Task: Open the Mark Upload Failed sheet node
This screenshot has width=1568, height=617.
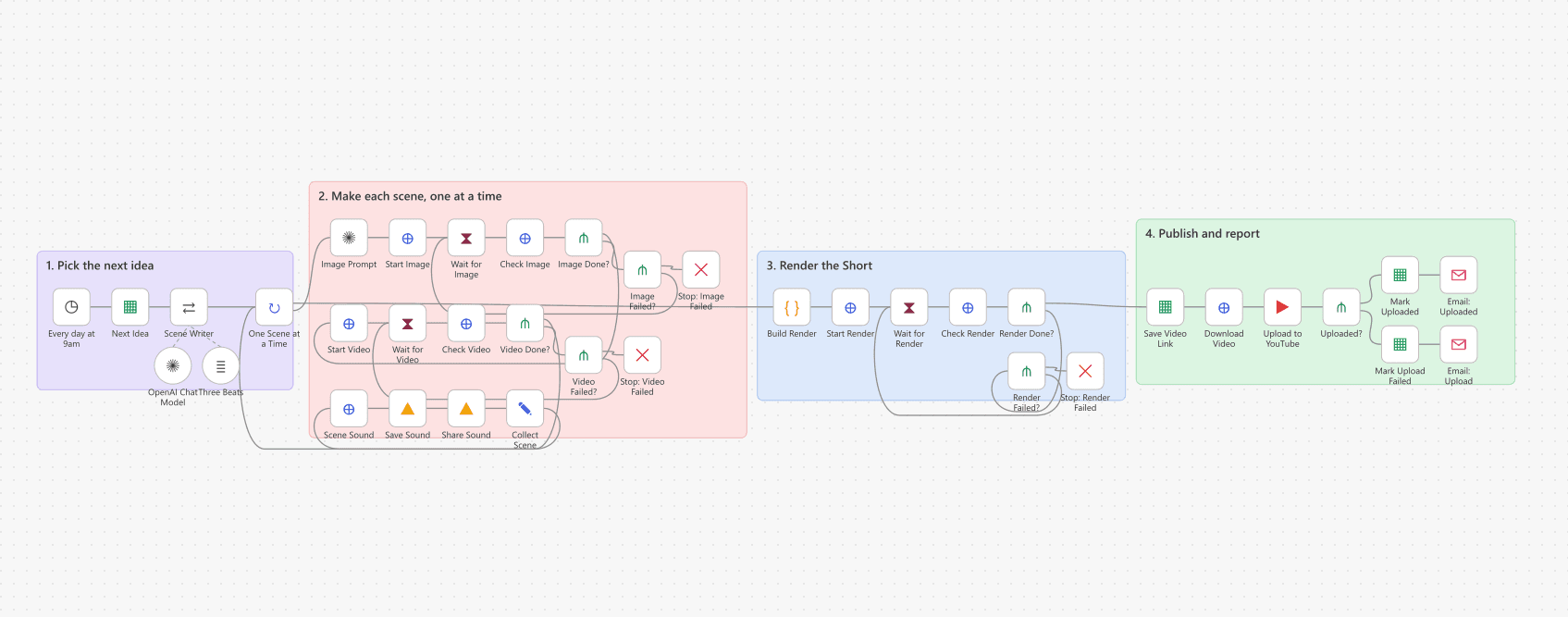Action: click(x=1401, y=344)
